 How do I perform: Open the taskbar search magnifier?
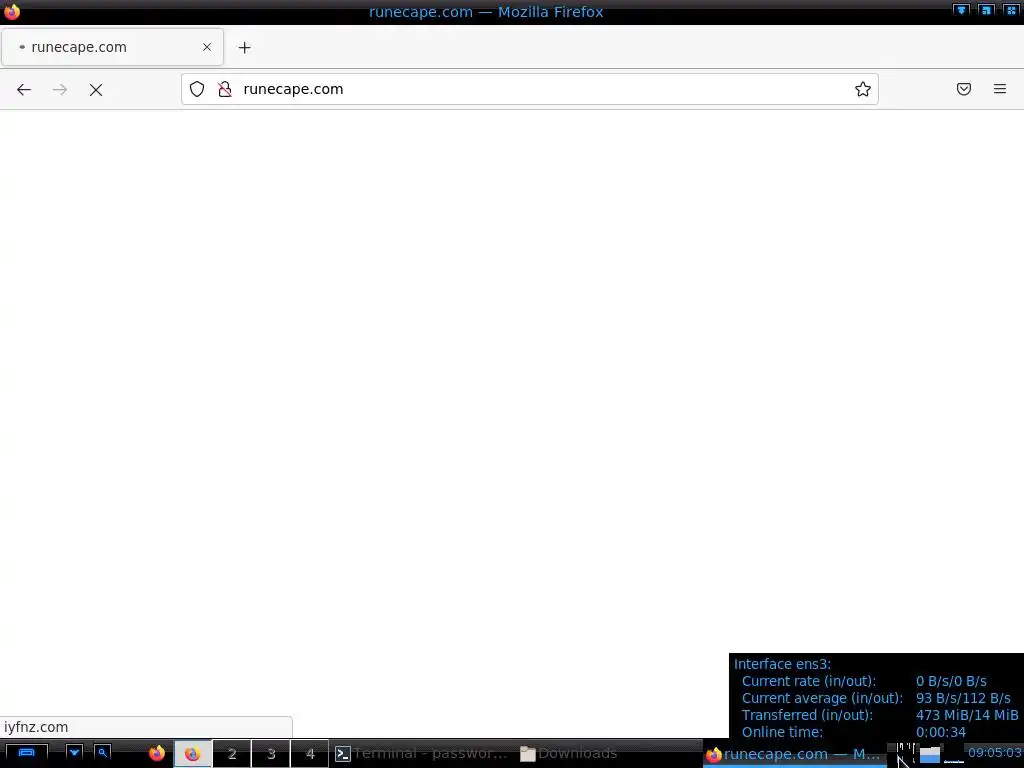click(103, 753)
